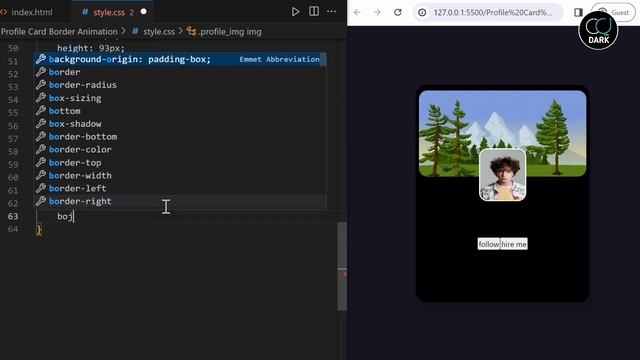640x360 pixels.
Task: Choose the border-right suggestion
Action: coord(180,201)
